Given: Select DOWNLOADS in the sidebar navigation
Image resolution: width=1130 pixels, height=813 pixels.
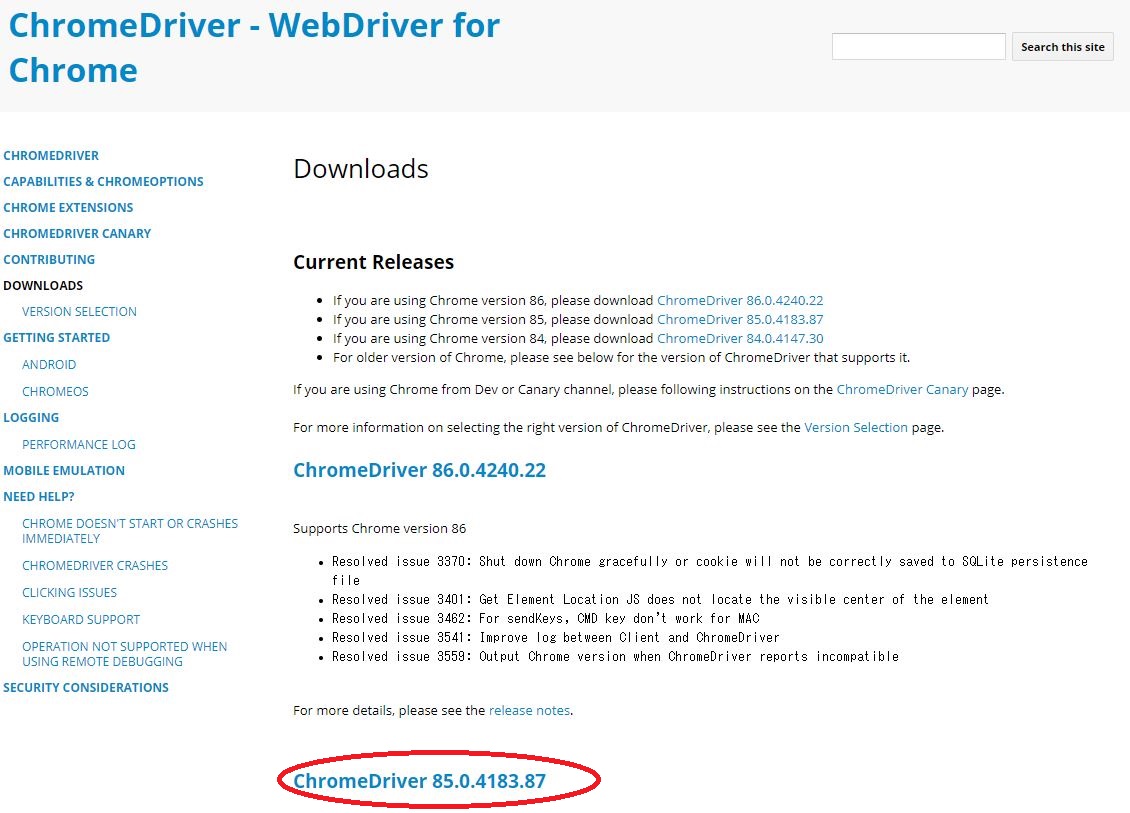Looking at the screenshot, I should [x=43, y=285].
